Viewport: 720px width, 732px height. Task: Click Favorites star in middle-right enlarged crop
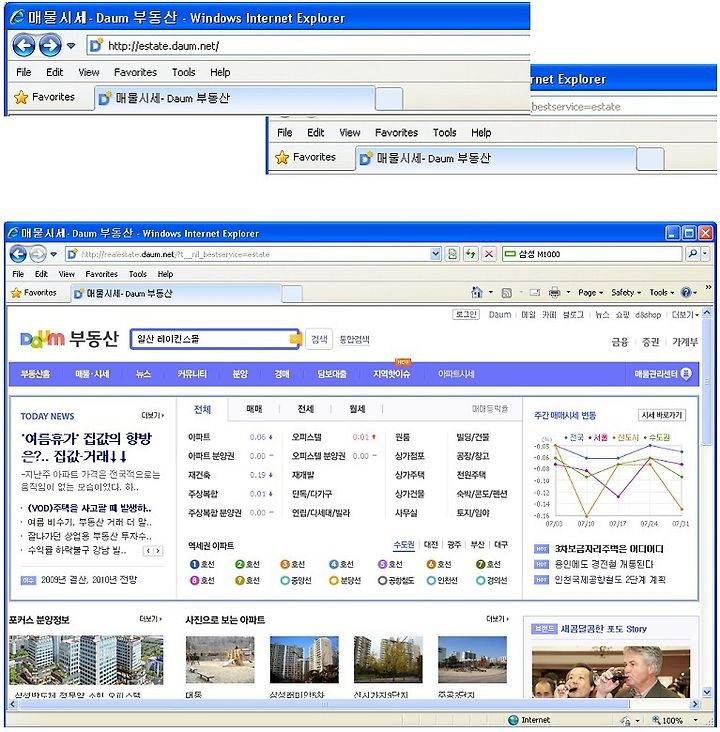pyautogui.click(x=282, y=157)
